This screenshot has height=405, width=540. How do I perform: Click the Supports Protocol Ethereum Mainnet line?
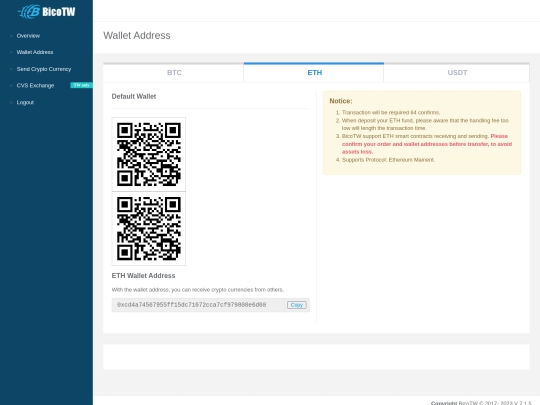pyautogui.click(x=388, y=160)
